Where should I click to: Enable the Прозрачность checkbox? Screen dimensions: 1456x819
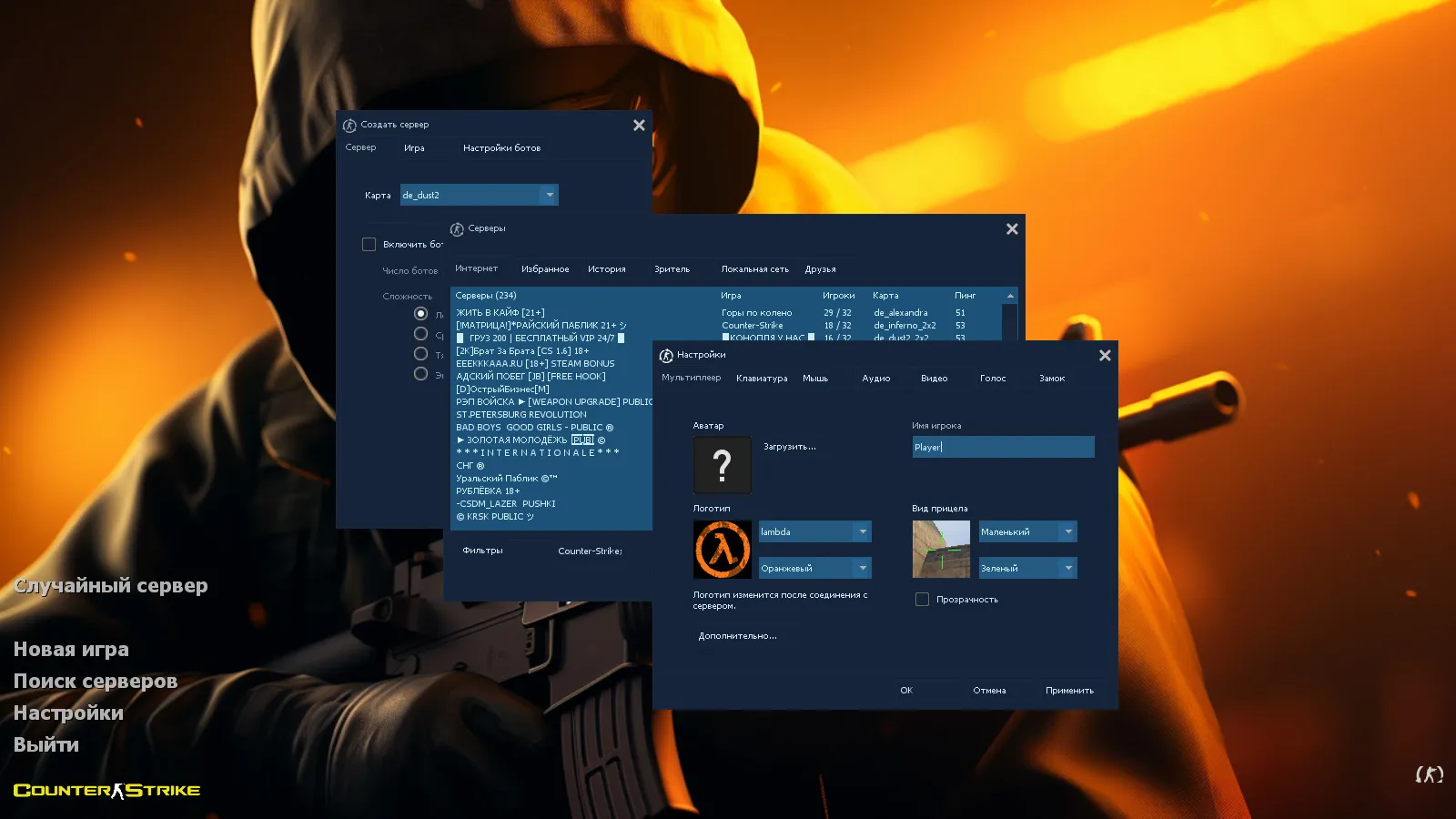pos(922,599)
